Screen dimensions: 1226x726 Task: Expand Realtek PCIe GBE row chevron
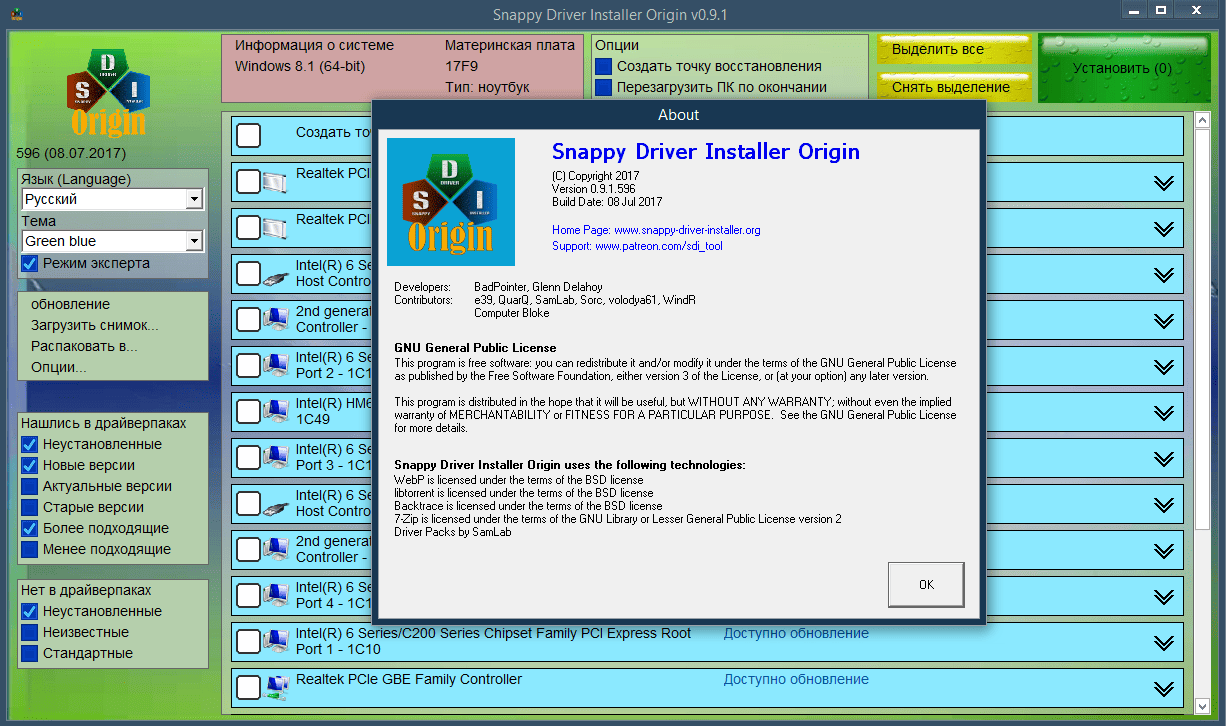[1163, 689]
